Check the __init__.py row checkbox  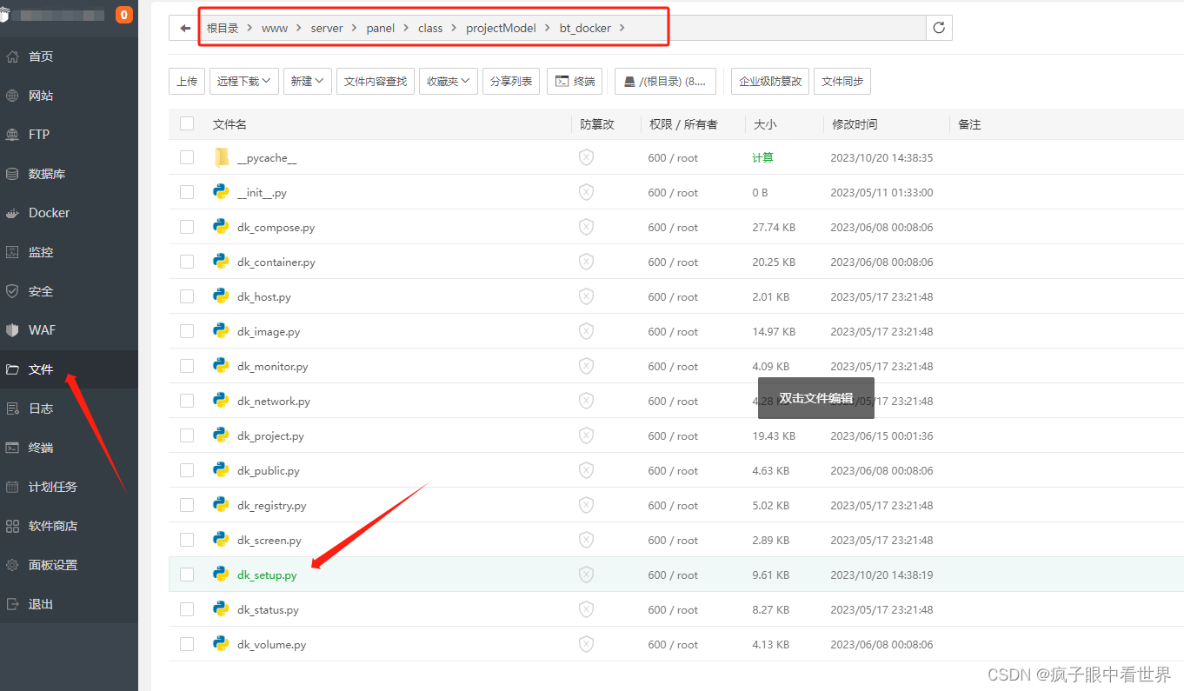click(187, 192)
